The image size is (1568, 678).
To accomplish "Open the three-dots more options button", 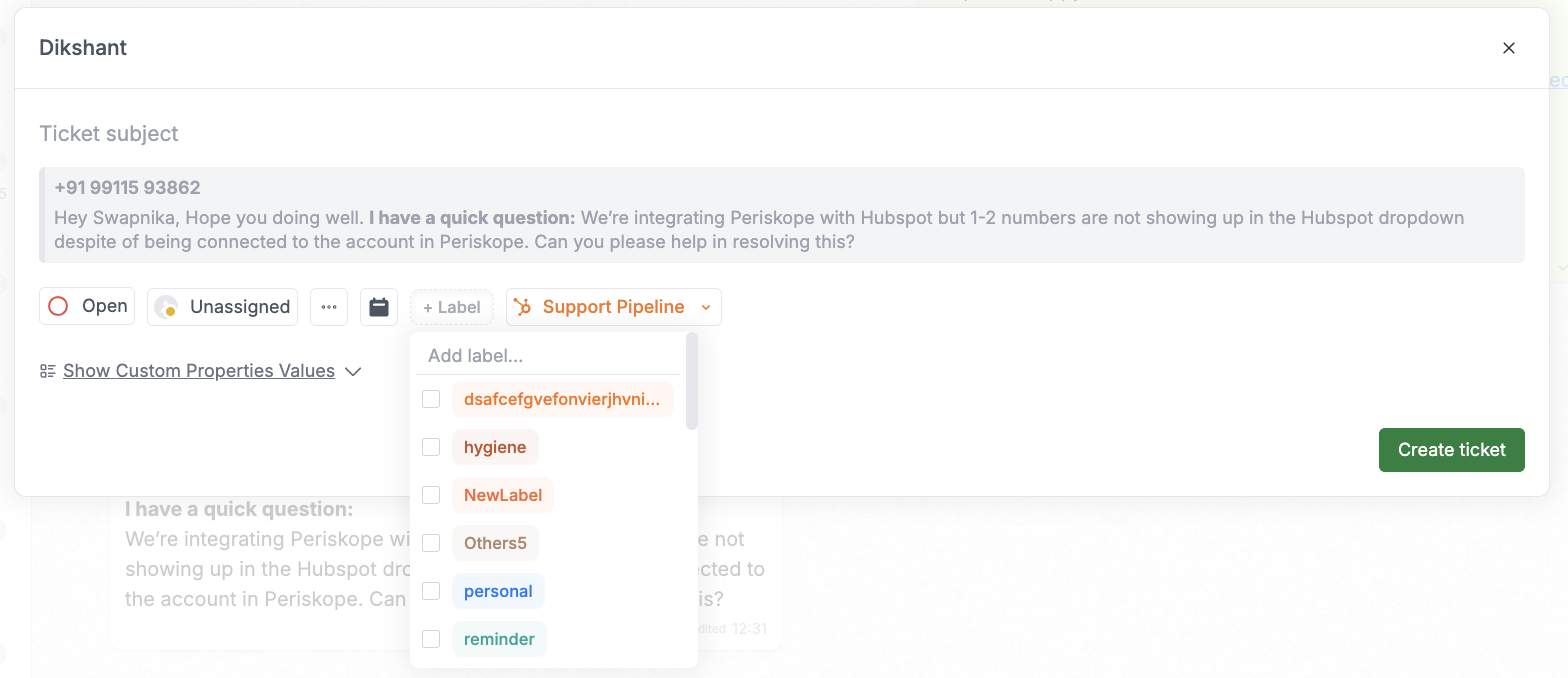I will pyautogui.click(x=329, y=307).
